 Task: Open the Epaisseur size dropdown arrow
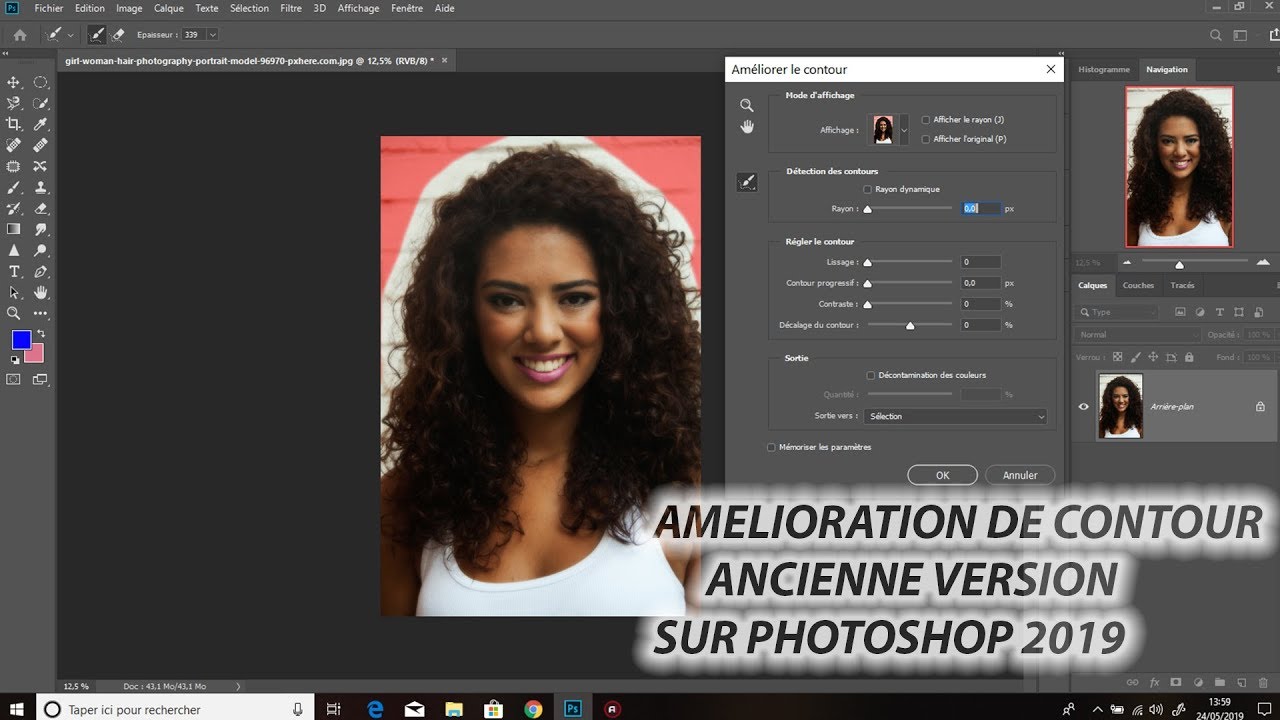[x=212, y=34]
